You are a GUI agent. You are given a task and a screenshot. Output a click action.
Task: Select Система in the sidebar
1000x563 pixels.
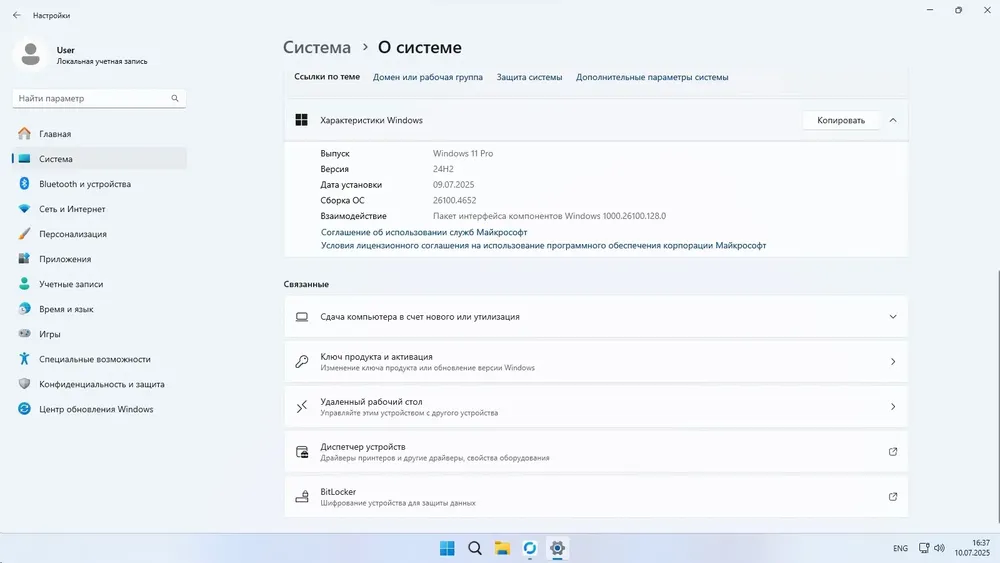point(99,159)
